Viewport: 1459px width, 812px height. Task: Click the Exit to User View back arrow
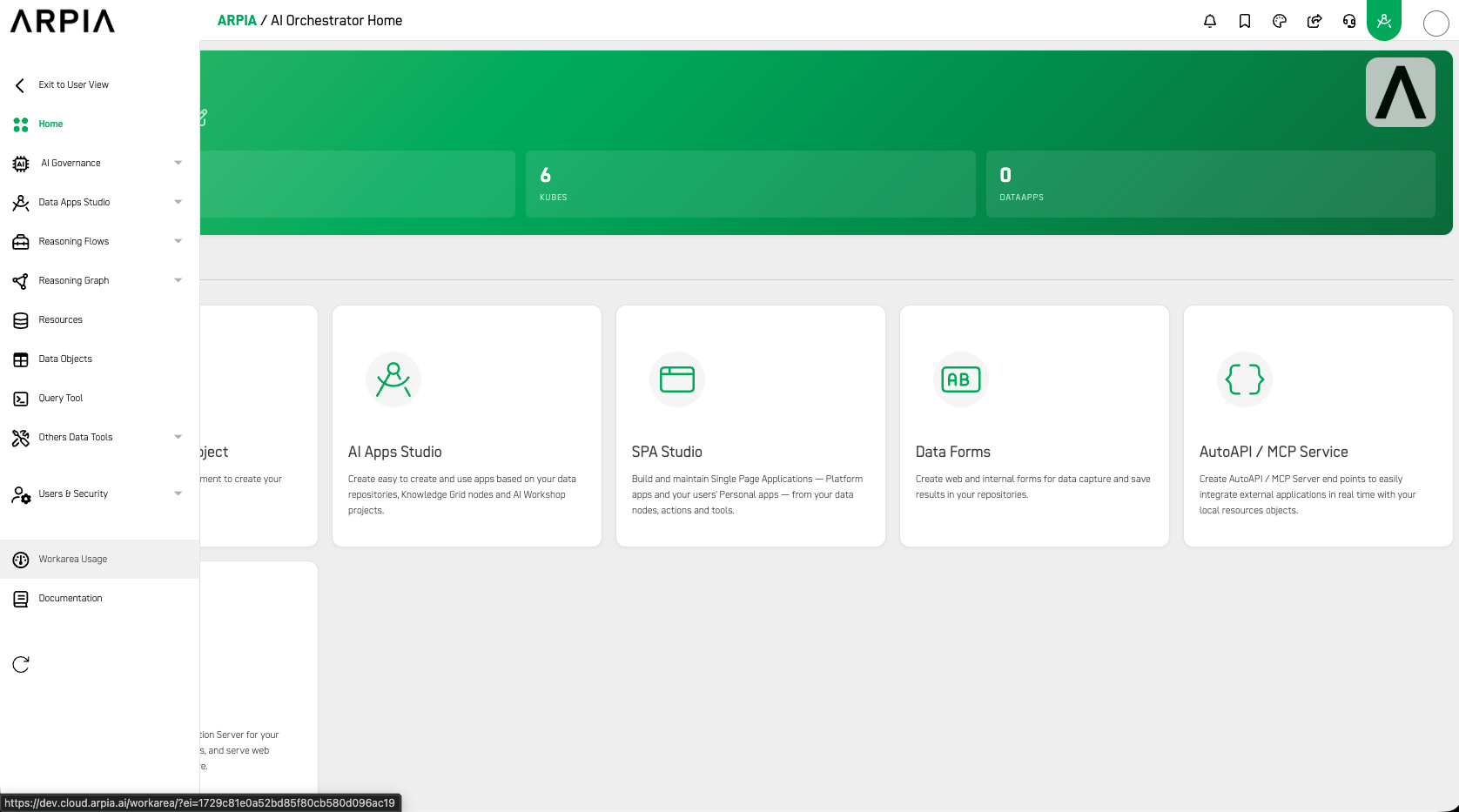[x=20, y=84]
